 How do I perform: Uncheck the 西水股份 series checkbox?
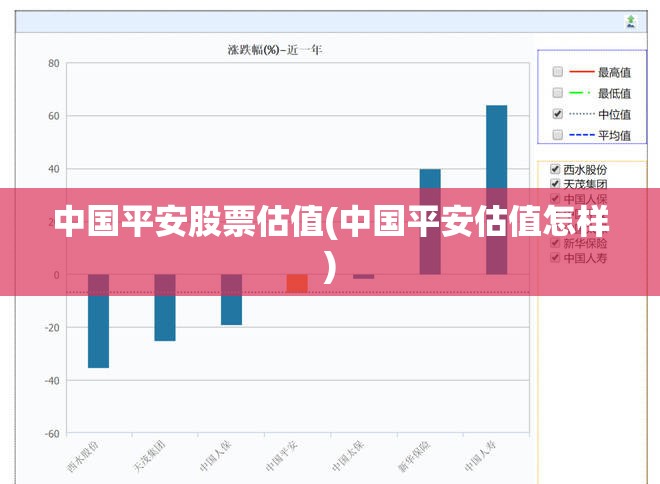coord(555,169)
